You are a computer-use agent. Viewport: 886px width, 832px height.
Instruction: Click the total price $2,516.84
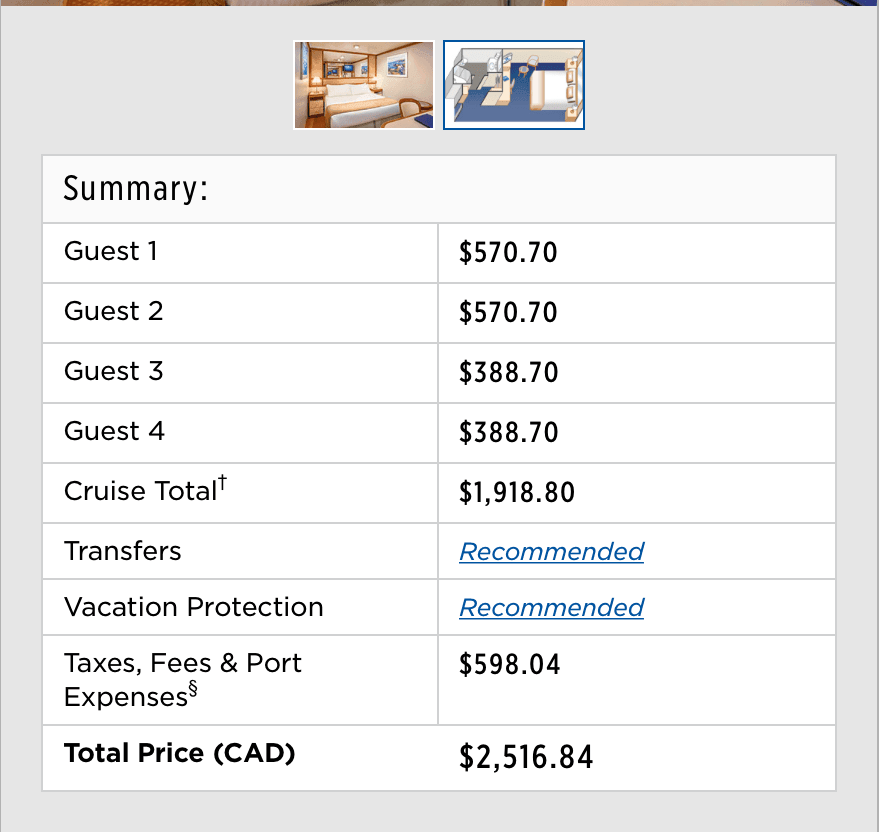[x=526, y=758]
